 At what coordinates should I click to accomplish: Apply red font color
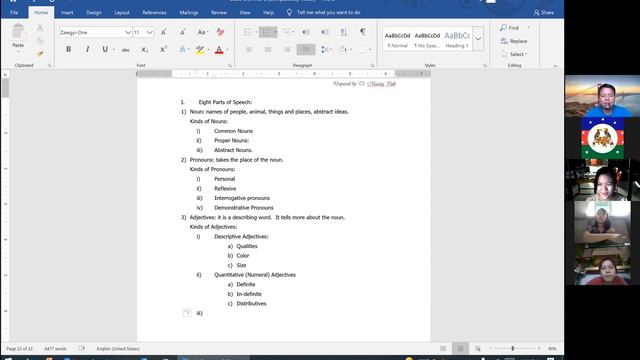[219, 50]
